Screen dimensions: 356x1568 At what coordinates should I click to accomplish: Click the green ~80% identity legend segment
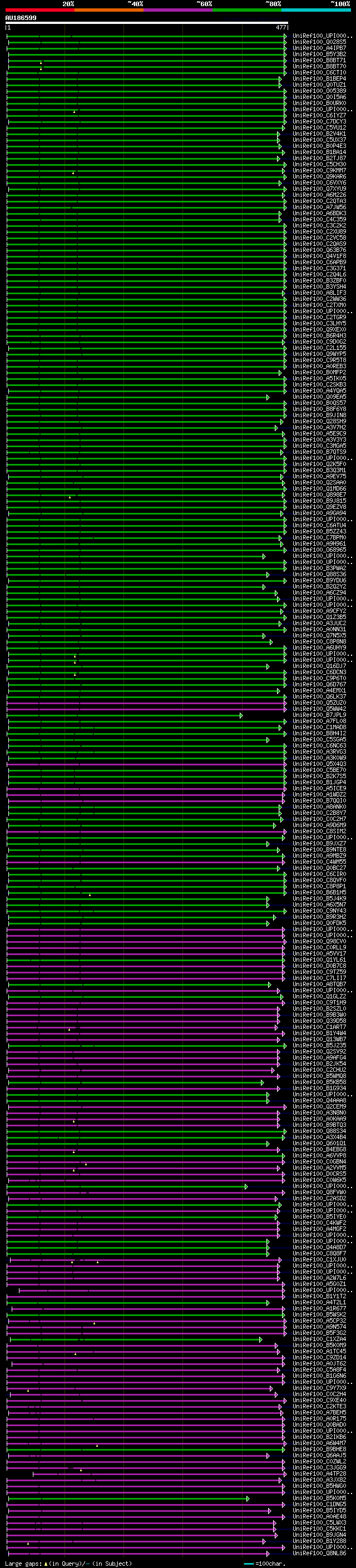[x=247, y=10]
